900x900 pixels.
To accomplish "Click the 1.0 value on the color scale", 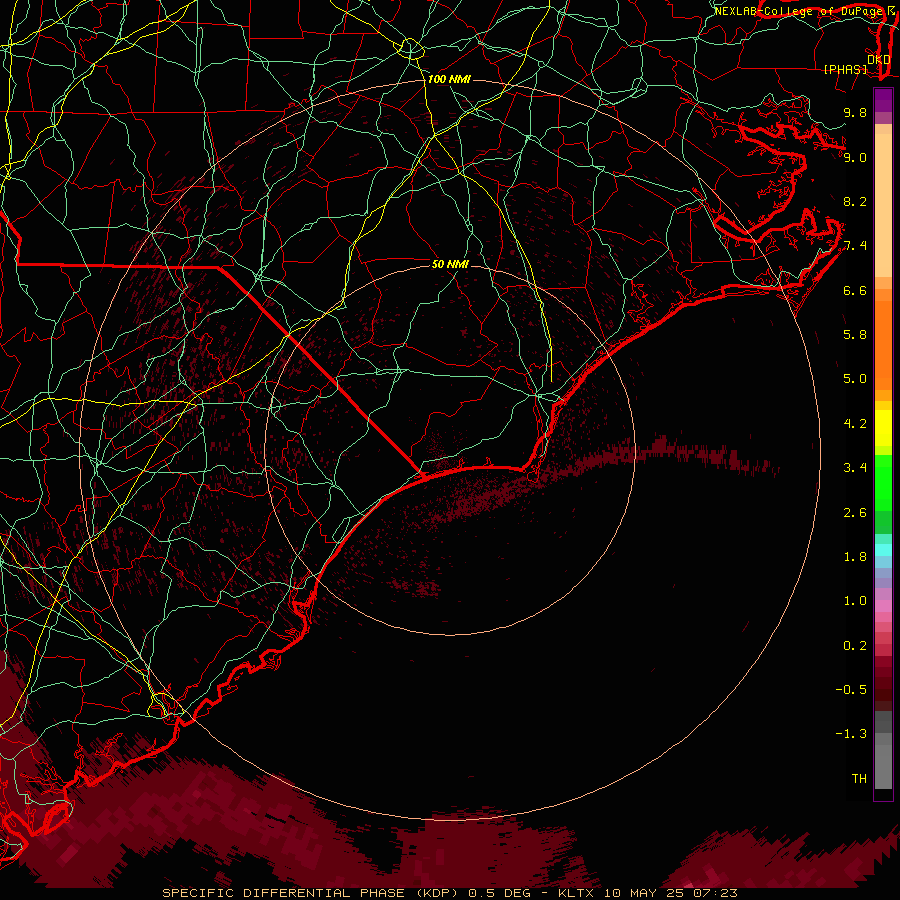I will pyautogui.click(x=855, y=601).
